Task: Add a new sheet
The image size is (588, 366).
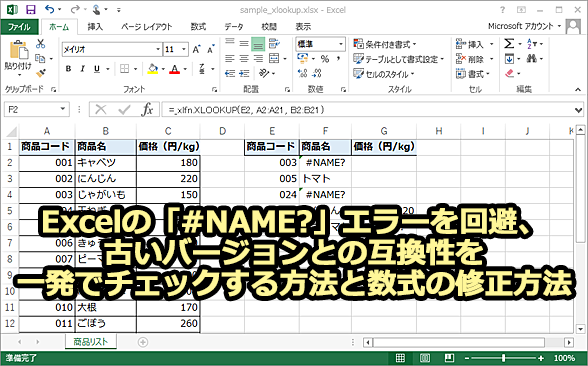Action: click(x=143, y=342)
